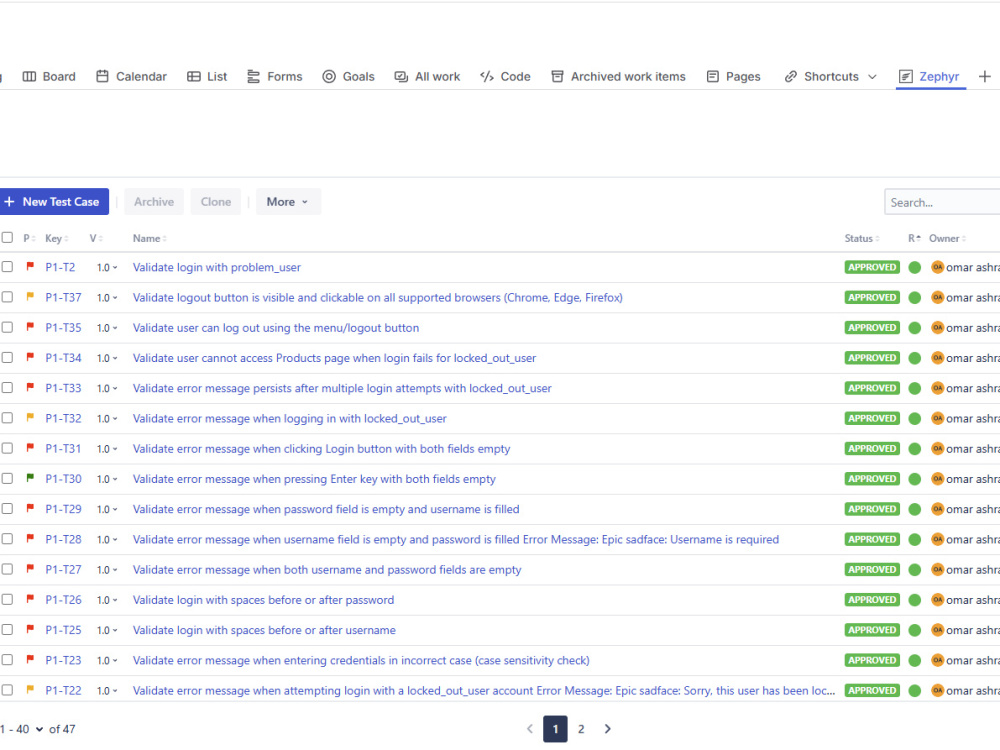Go to previous page arrow
This screenshot has height=750, width=1000.
click(x=529, y=729)
